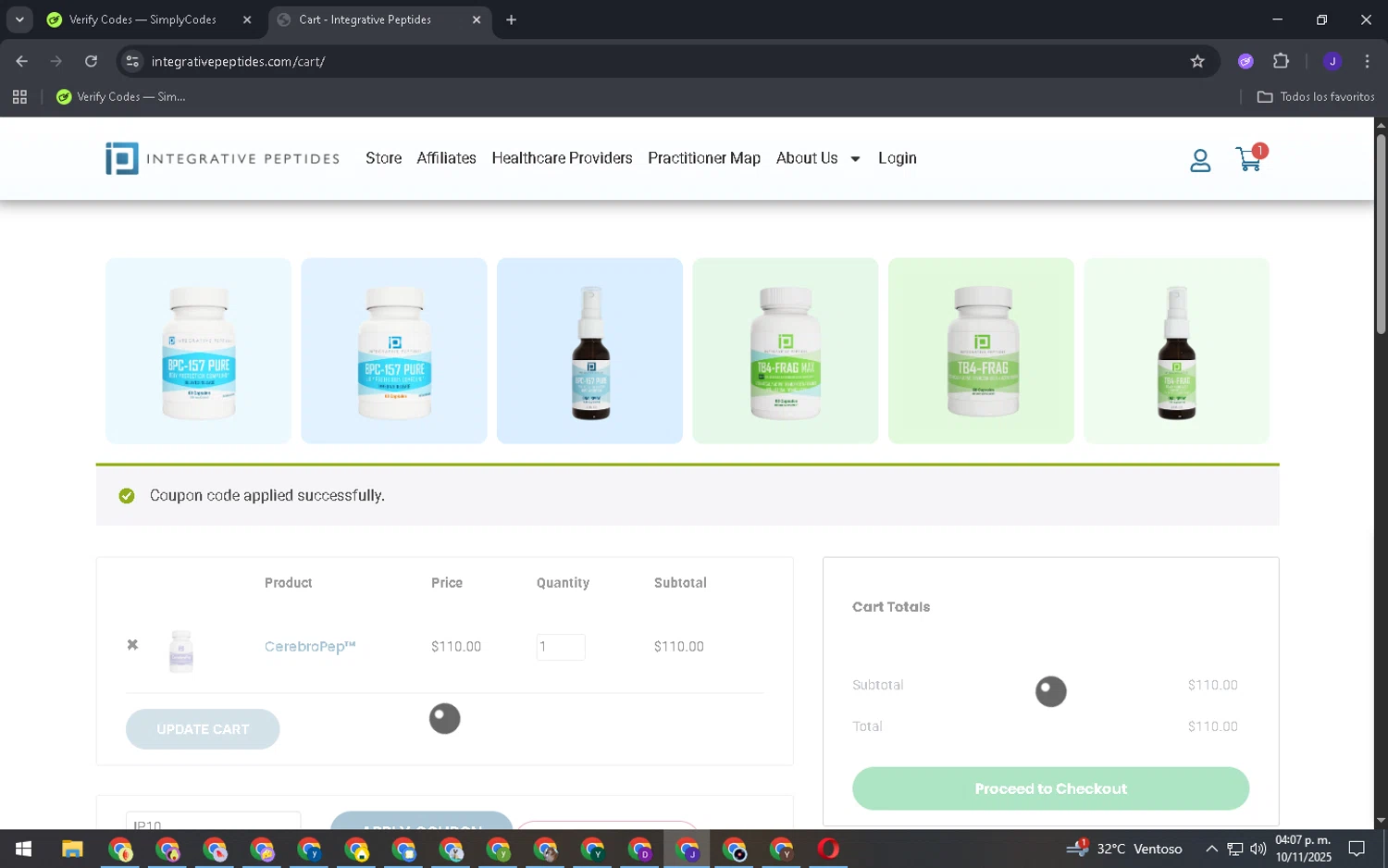This screenshot has width=1388, height=868.
Task: Click the browser forward arrow
Action: [x=56, y=61]
